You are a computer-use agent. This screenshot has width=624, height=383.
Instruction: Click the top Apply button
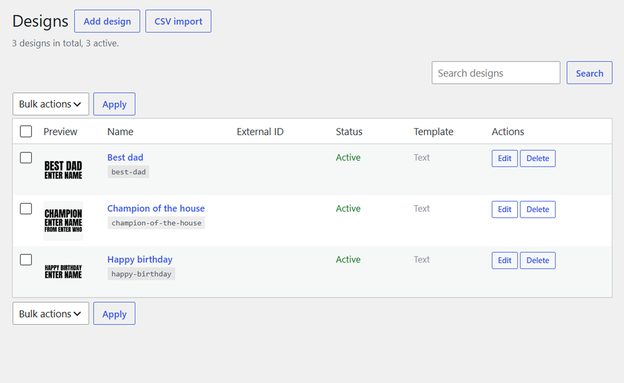114,104
